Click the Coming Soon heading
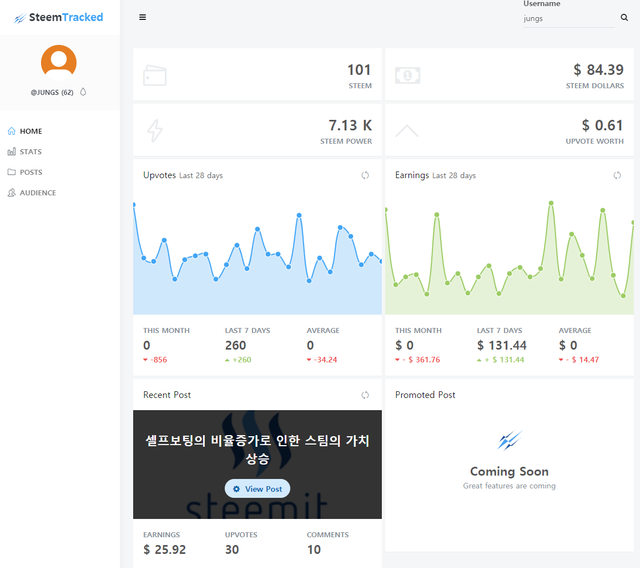The height and width of the screenshot is (568, 640). (x=509, y=472)
